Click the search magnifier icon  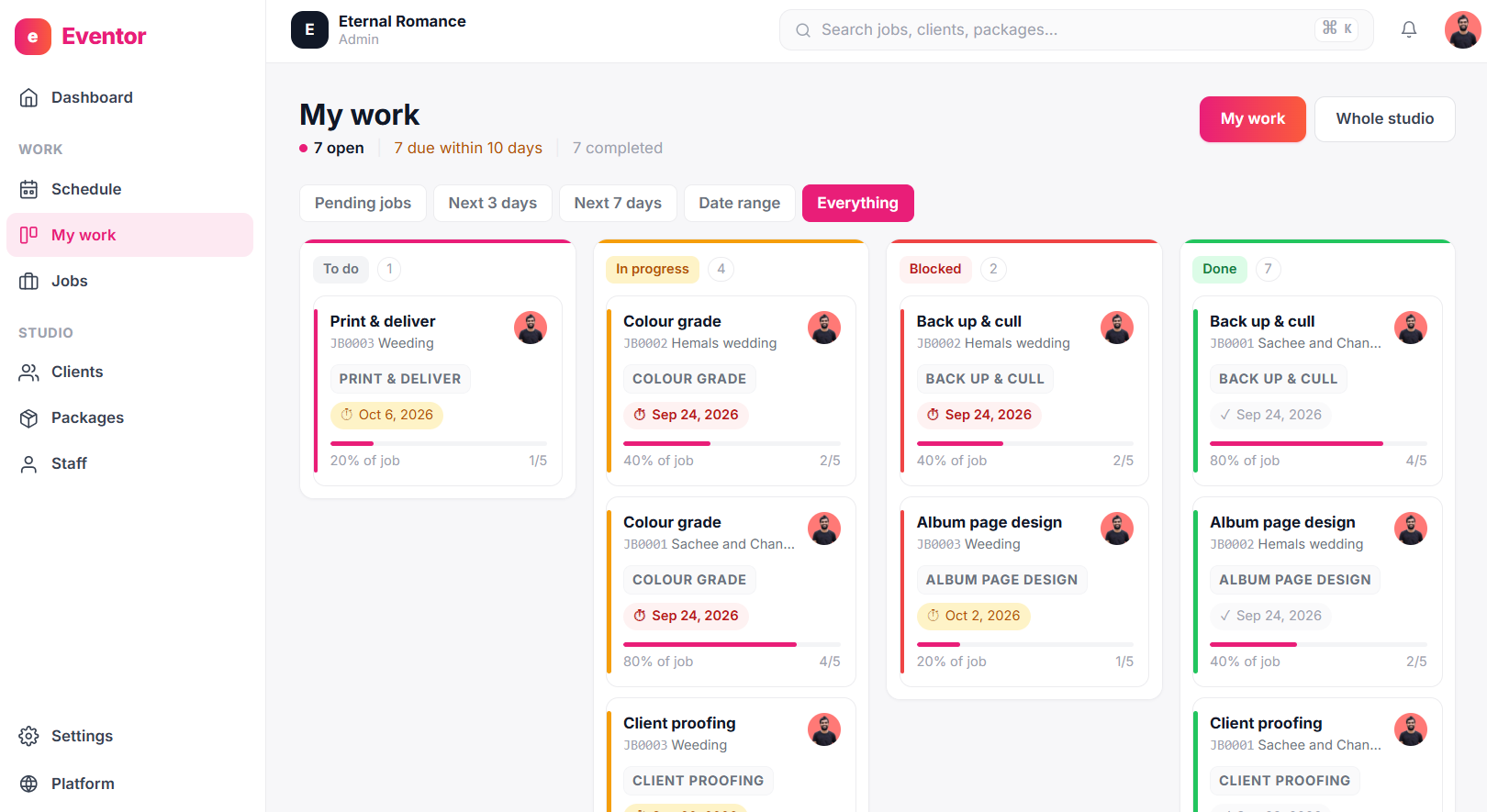803,30
